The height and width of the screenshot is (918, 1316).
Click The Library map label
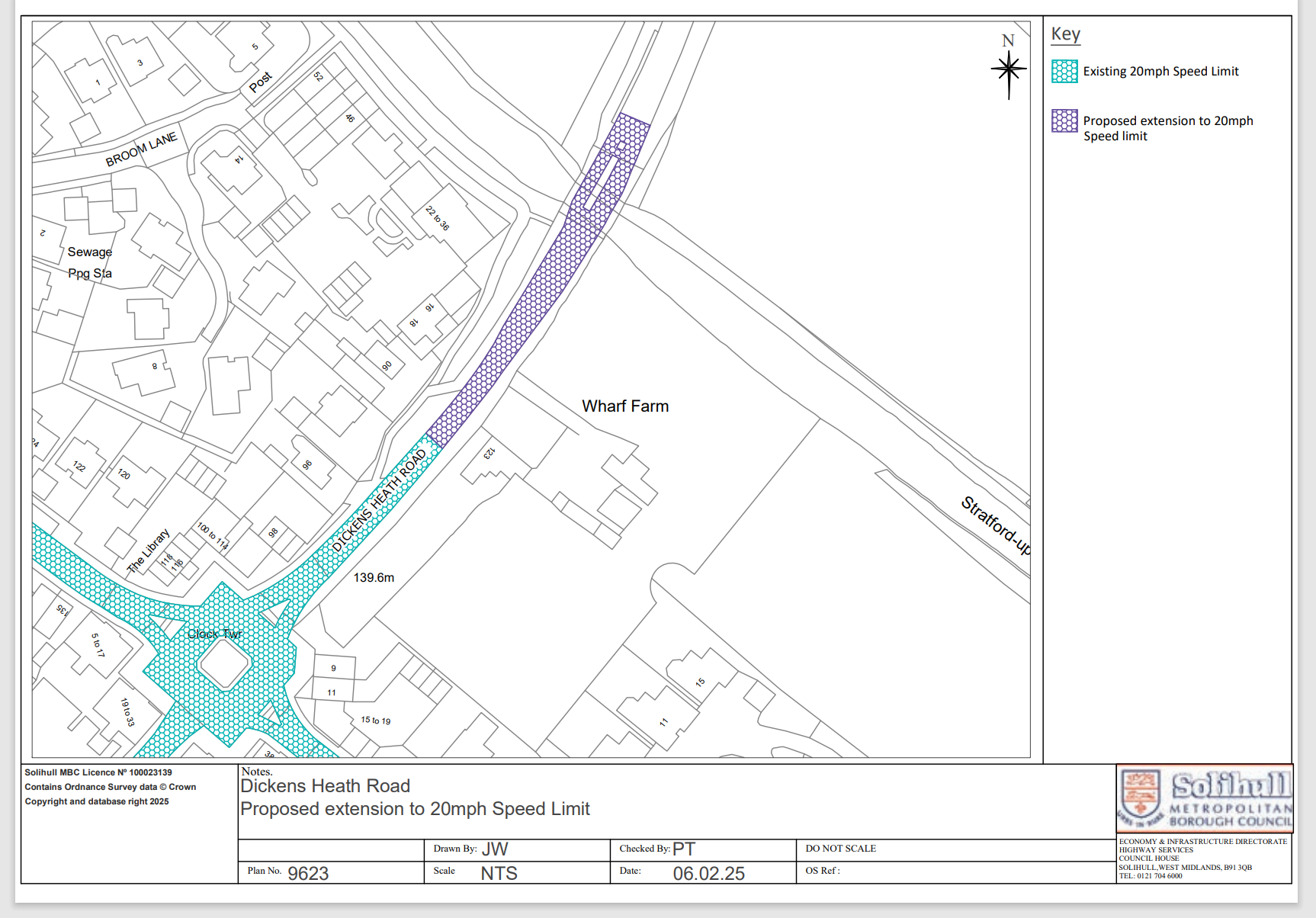[x=148, y=550]
